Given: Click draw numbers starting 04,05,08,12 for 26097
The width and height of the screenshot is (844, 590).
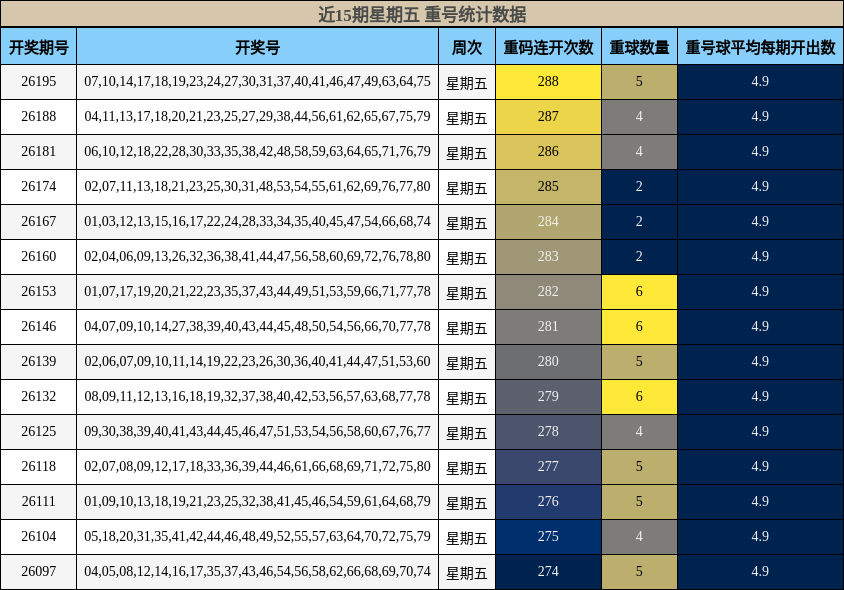Looking at the screenshot, I should [257, 571].
